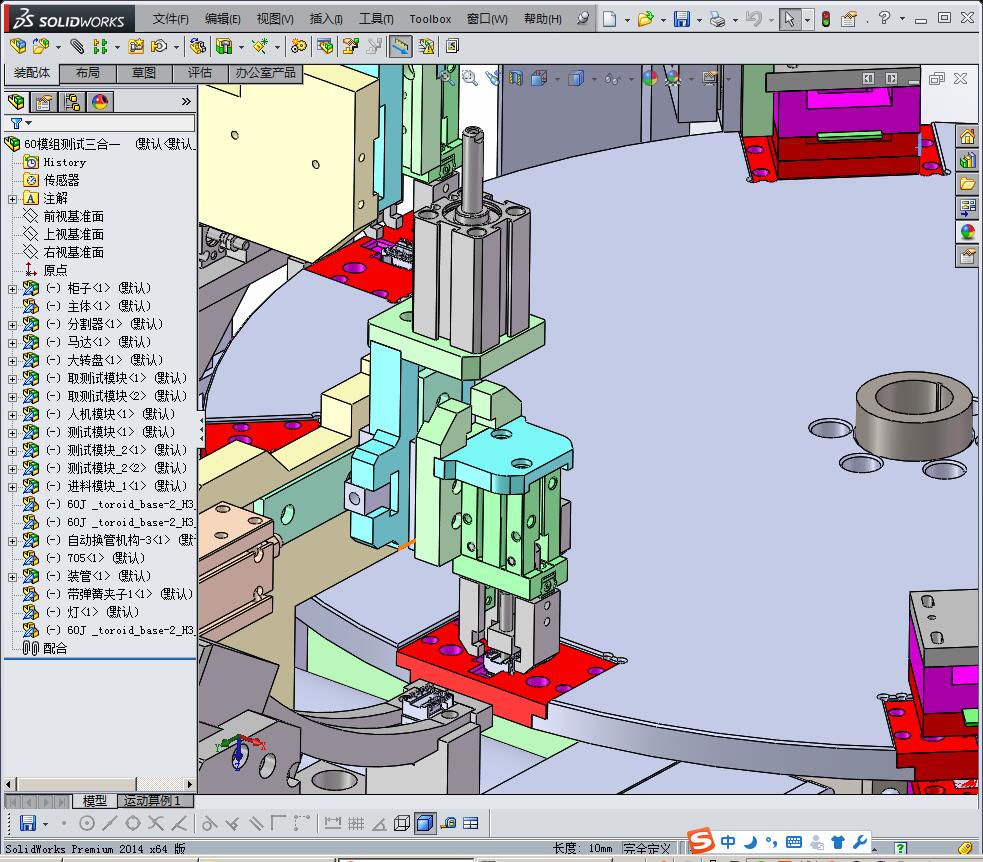Open the 工具(T) menu
983x862 pixels.
tap(376, 19)
